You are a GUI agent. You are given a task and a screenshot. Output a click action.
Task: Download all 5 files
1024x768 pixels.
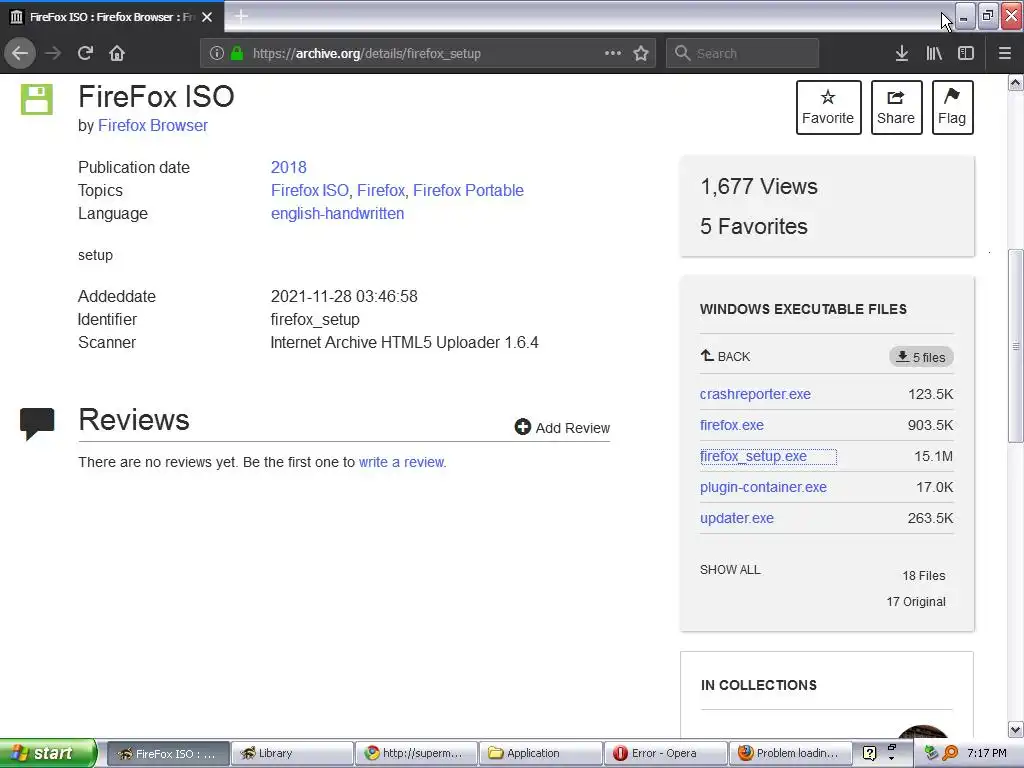click(921, 357)
